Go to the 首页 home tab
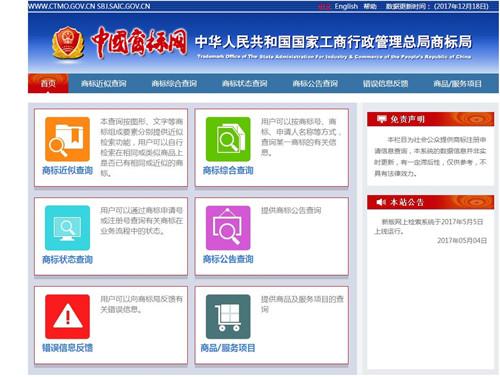The width and height of the screenshot is (500, 377). [x=48, y=83]
